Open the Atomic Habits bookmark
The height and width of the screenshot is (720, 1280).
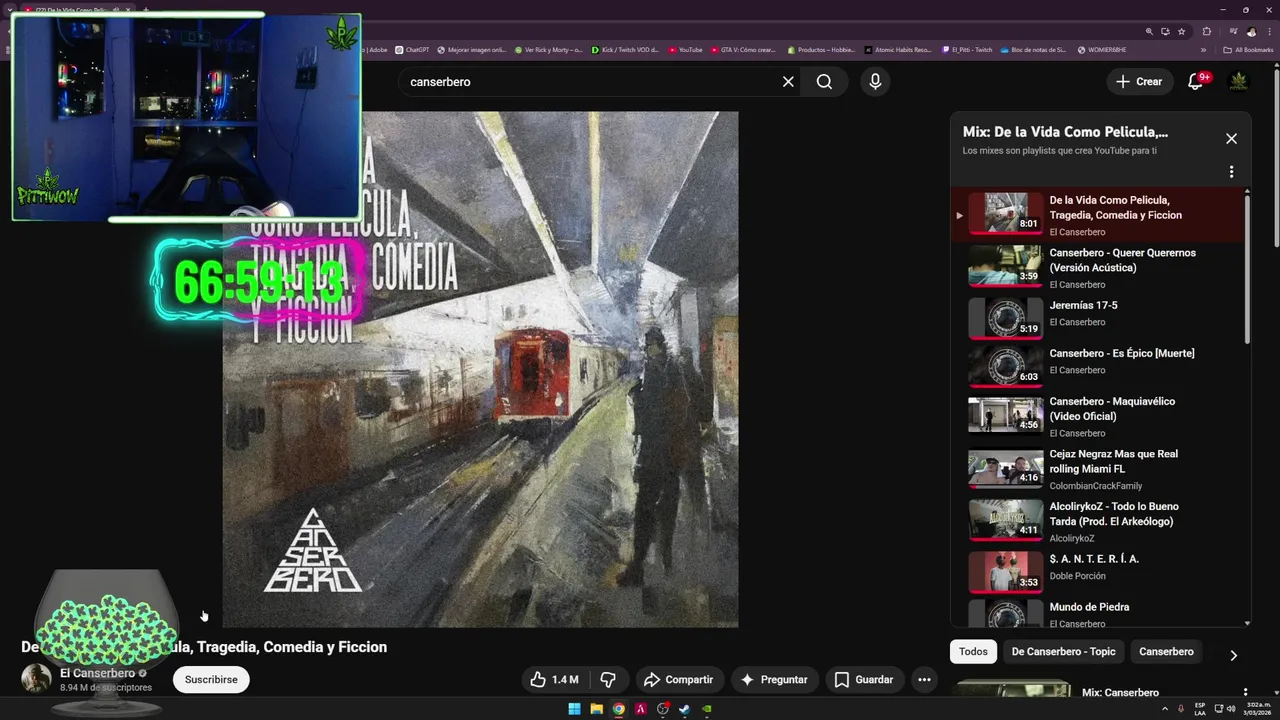tap(898, 50)
